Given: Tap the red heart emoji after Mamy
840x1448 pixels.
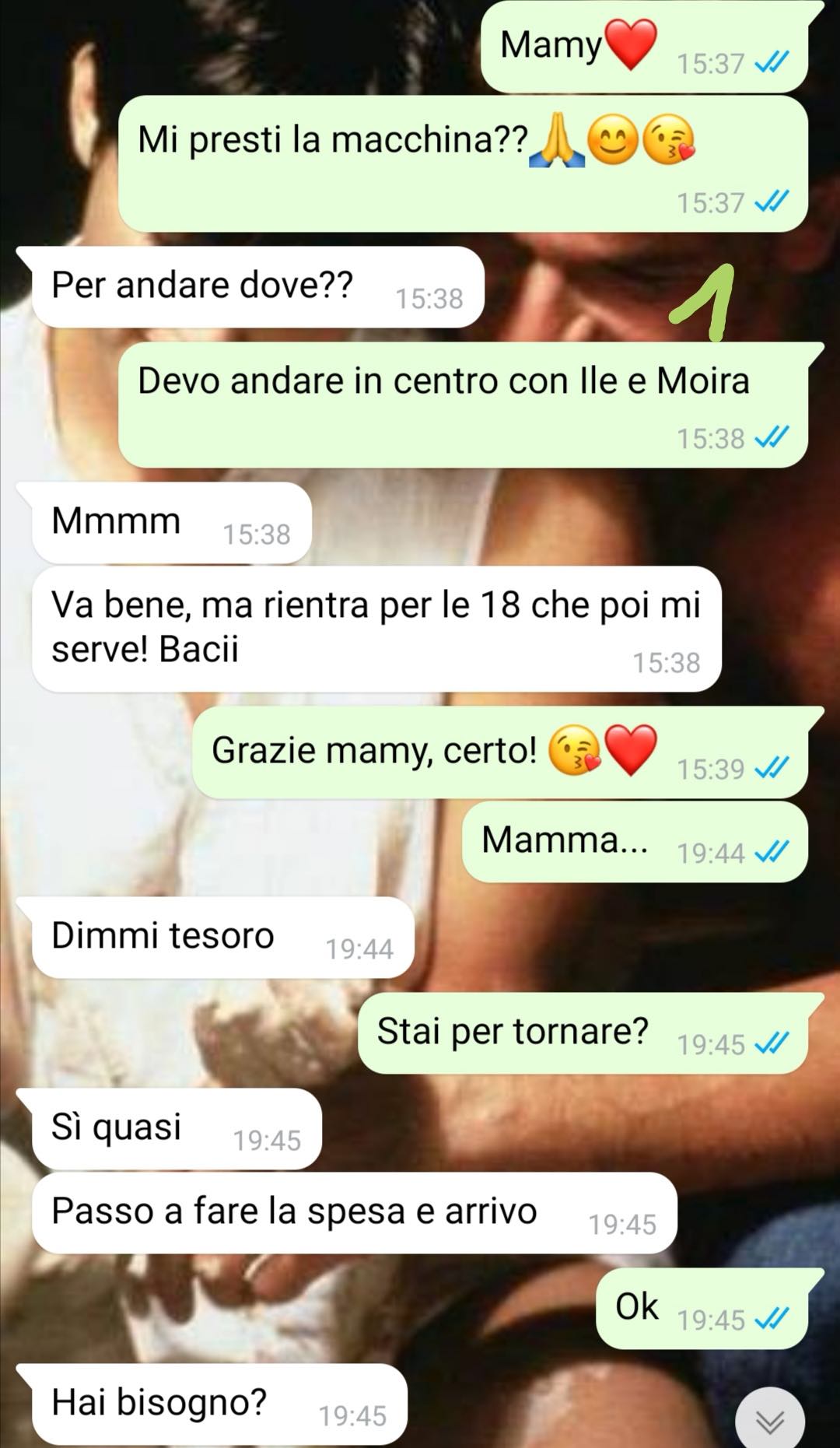Looking at the screenshot, I should pos(631,44).
